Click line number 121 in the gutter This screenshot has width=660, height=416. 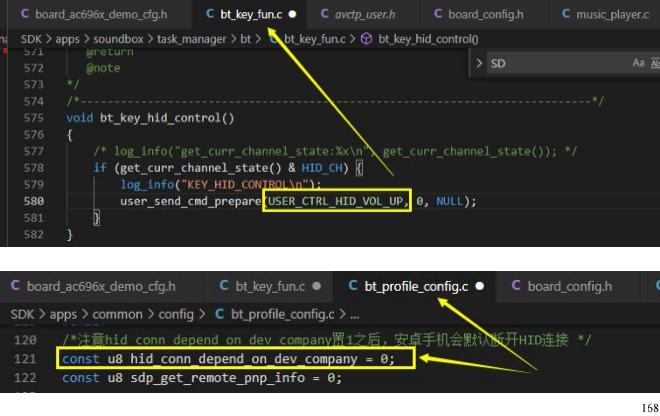click(x=25, y=359)
